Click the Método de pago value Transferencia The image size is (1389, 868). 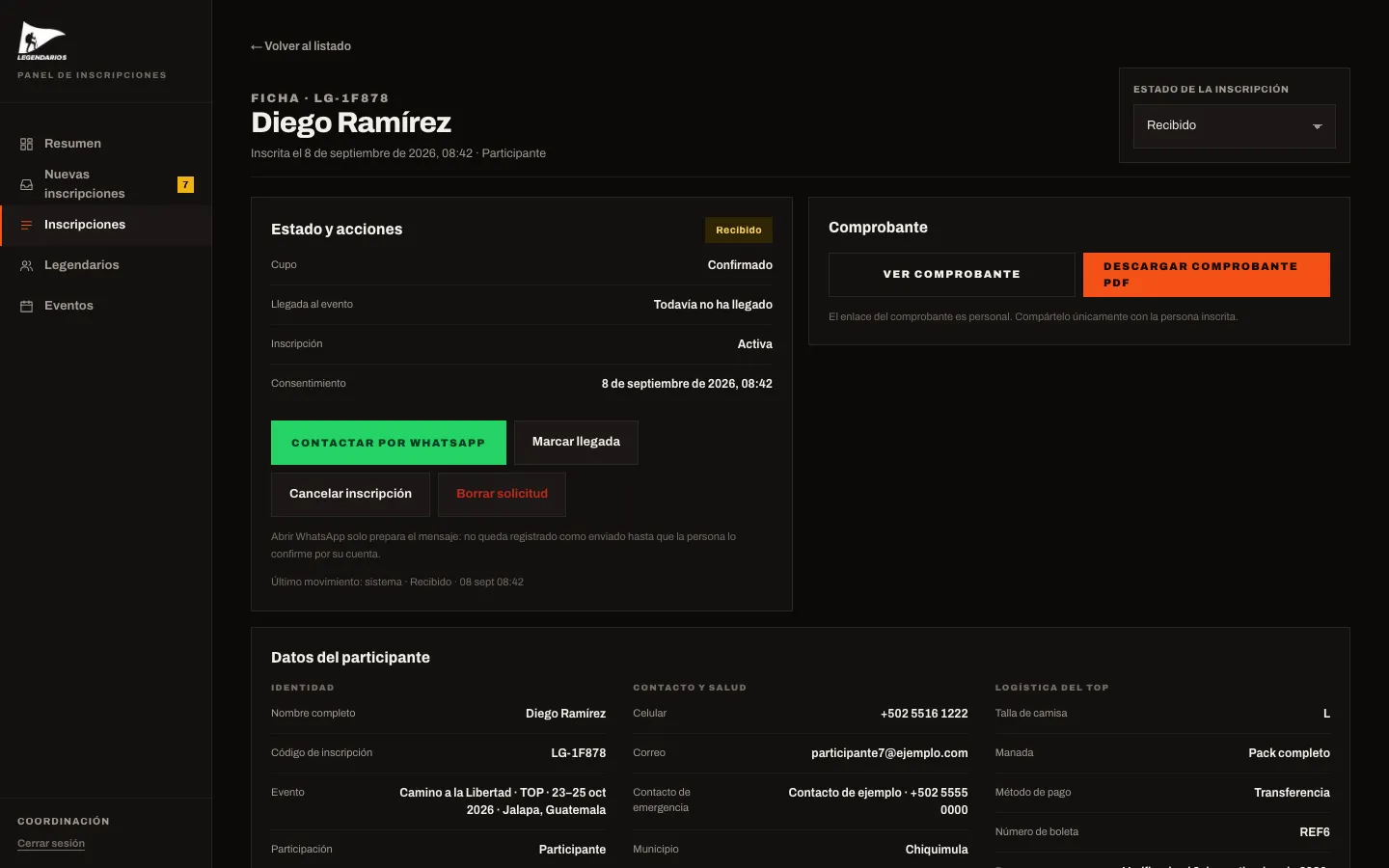tap(1292, 793)
